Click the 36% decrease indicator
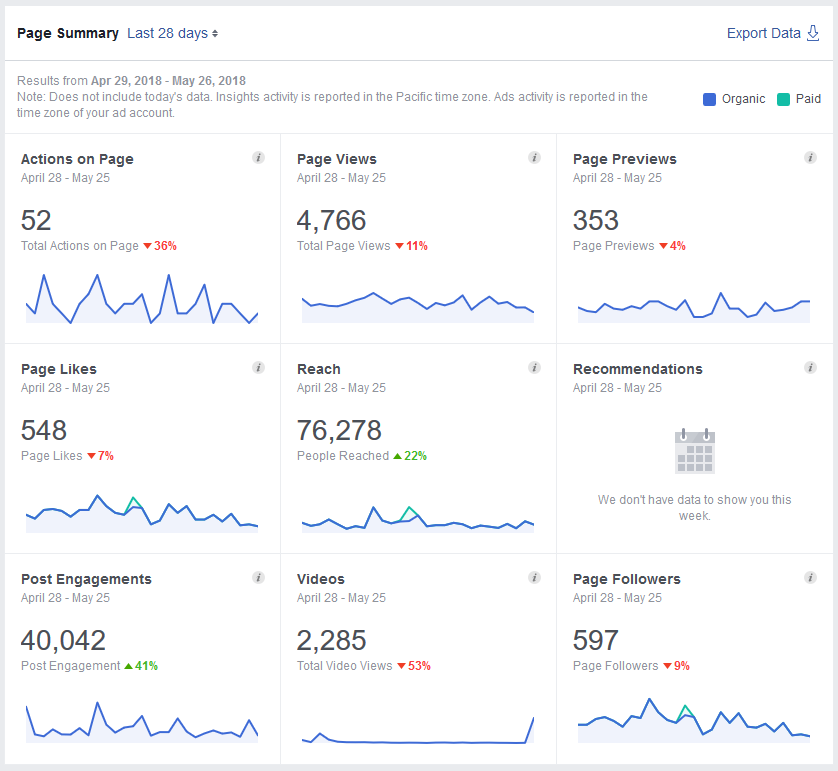838x771 pixels. tap(160, 246)
